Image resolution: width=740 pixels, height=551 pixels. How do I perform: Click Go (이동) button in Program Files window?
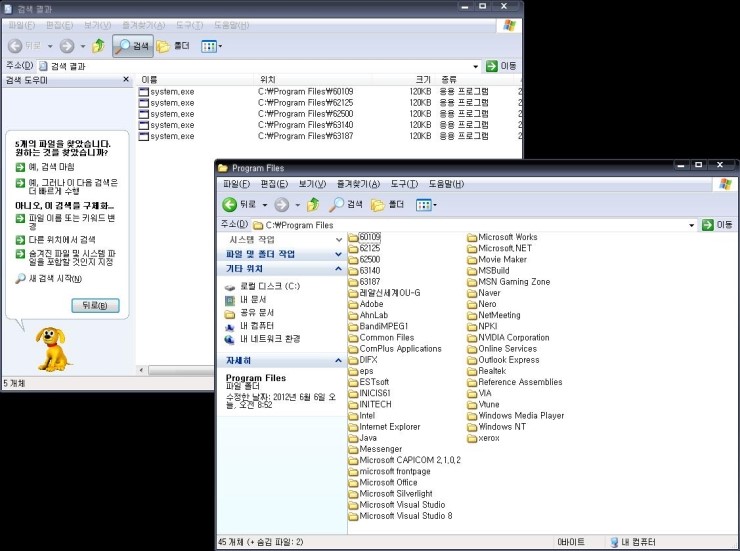[717, 225]
